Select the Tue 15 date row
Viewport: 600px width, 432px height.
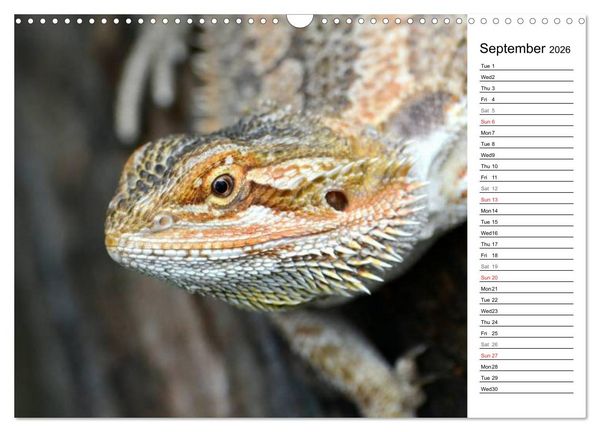tap(527, 222)
